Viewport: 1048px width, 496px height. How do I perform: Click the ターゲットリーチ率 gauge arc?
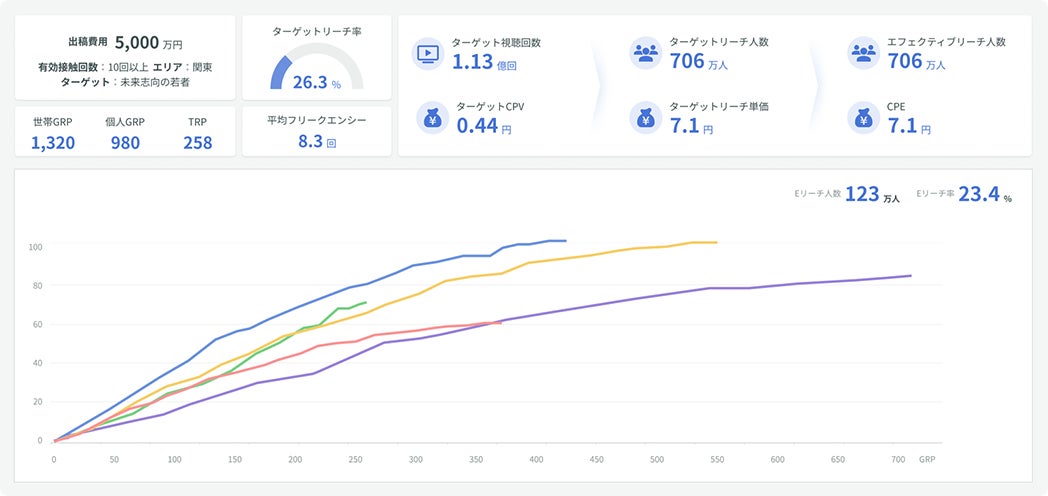point(279,72)
